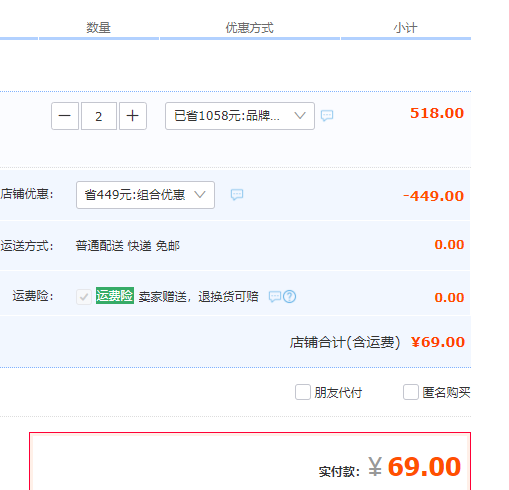Screen dimensions: 509x490
Task: Click the 普通配送 快递 免邮 shipping text
Action: pyautogui.click(x=128, y=246)
